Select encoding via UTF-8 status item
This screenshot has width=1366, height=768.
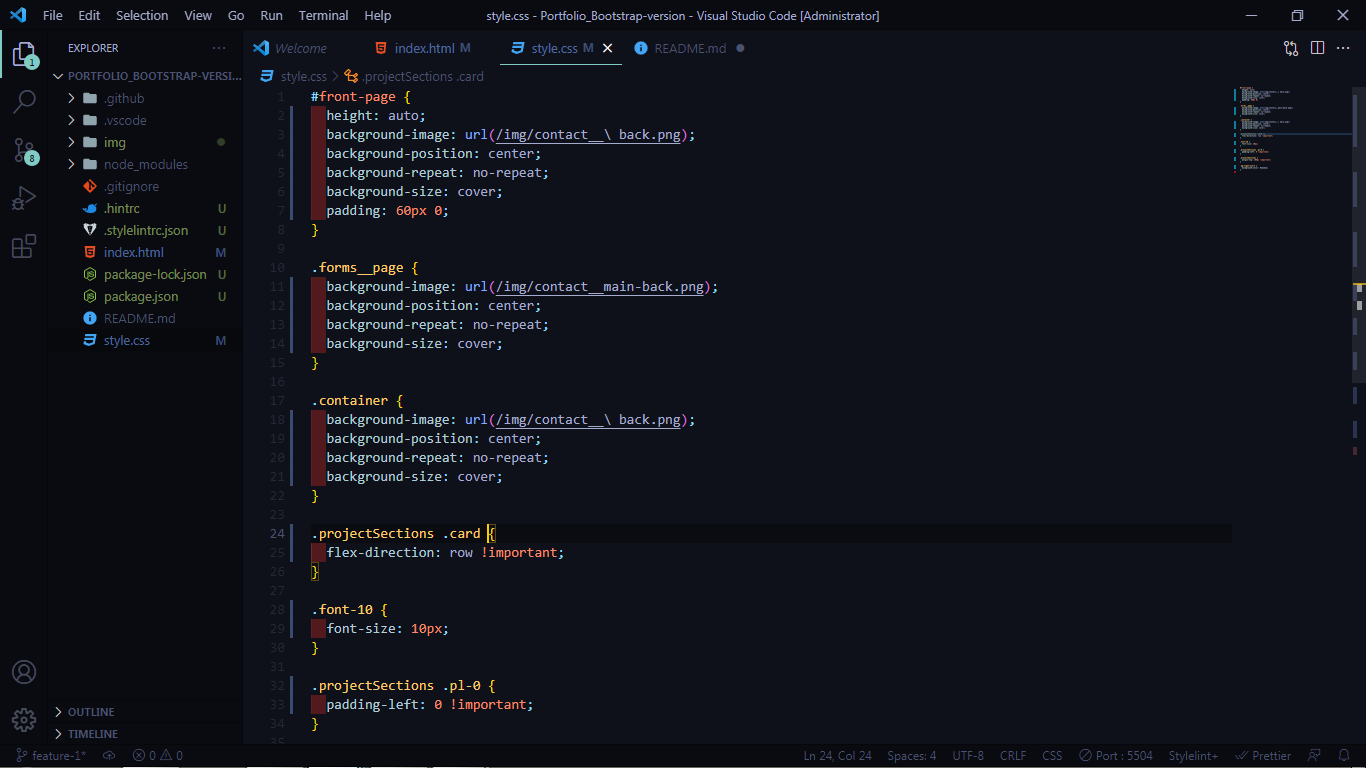(x=968, y=756)
